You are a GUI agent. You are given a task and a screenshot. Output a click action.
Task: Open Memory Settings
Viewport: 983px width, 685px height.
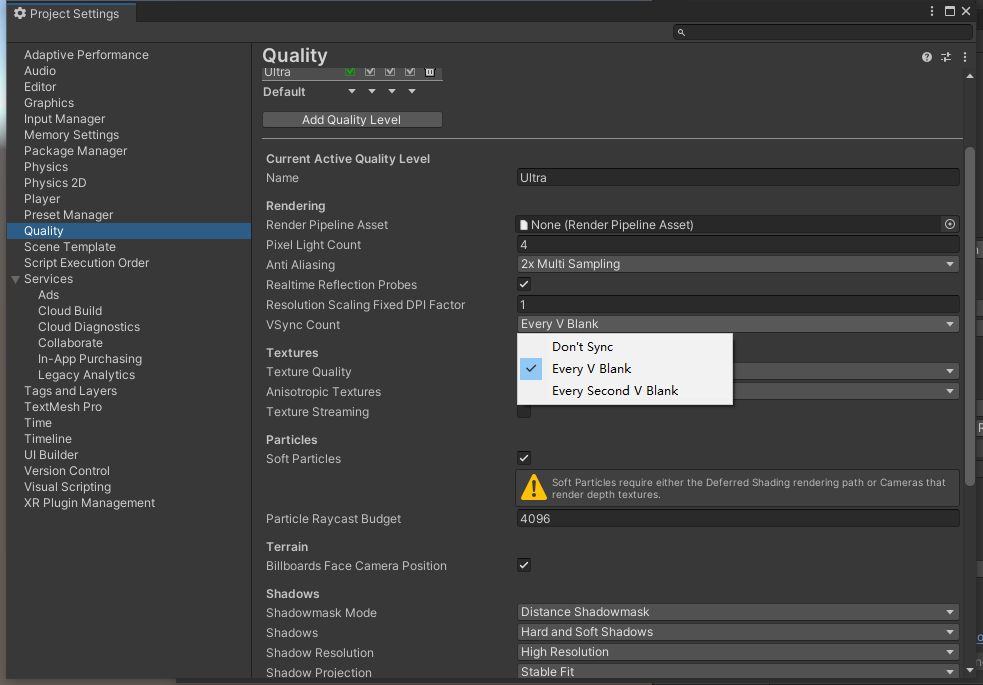pyautogui.click(x=71, y=135)
